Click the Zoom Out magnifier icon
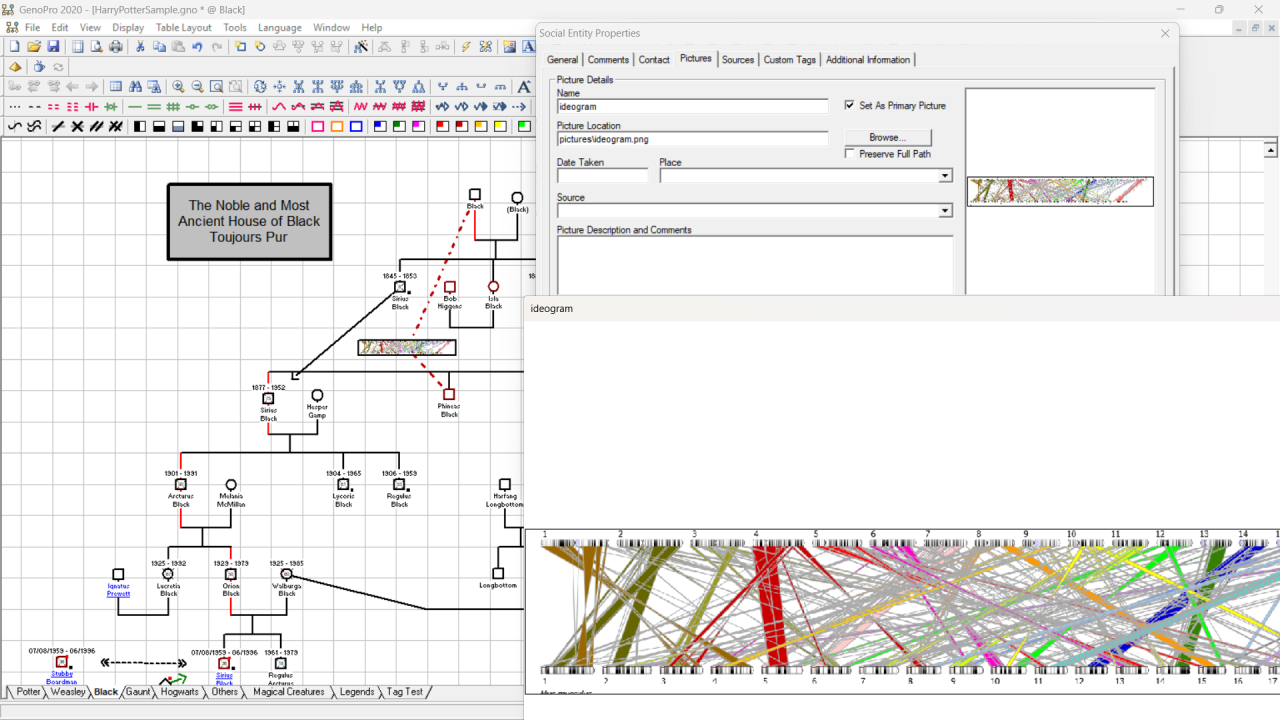 (x=197, y=87)
